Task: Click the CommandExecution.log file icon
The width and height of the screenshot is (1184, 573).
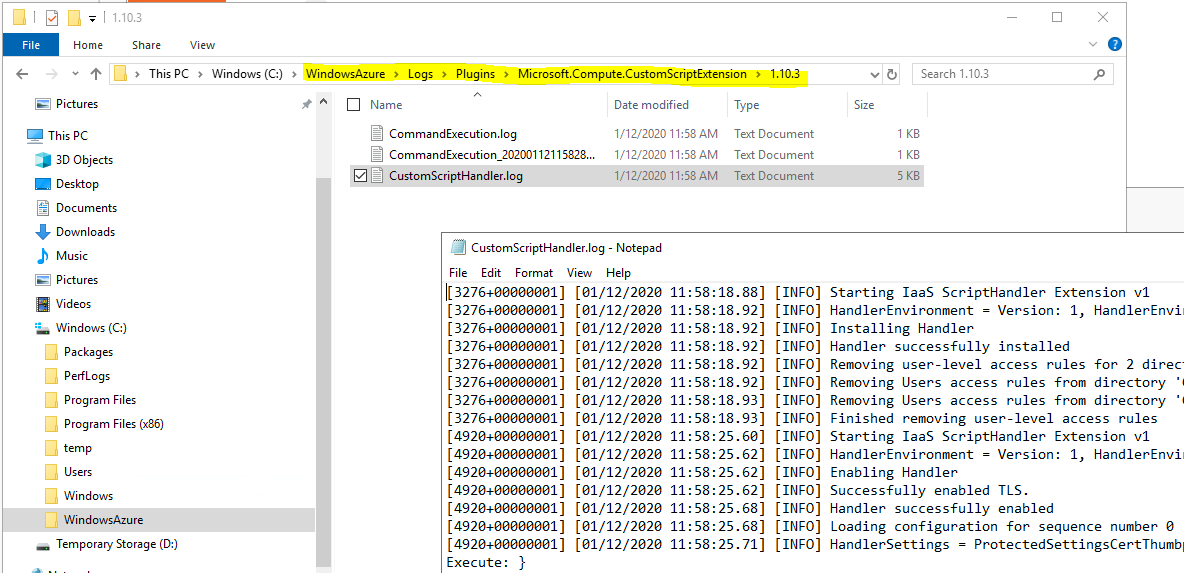Action: click(377, 134)
